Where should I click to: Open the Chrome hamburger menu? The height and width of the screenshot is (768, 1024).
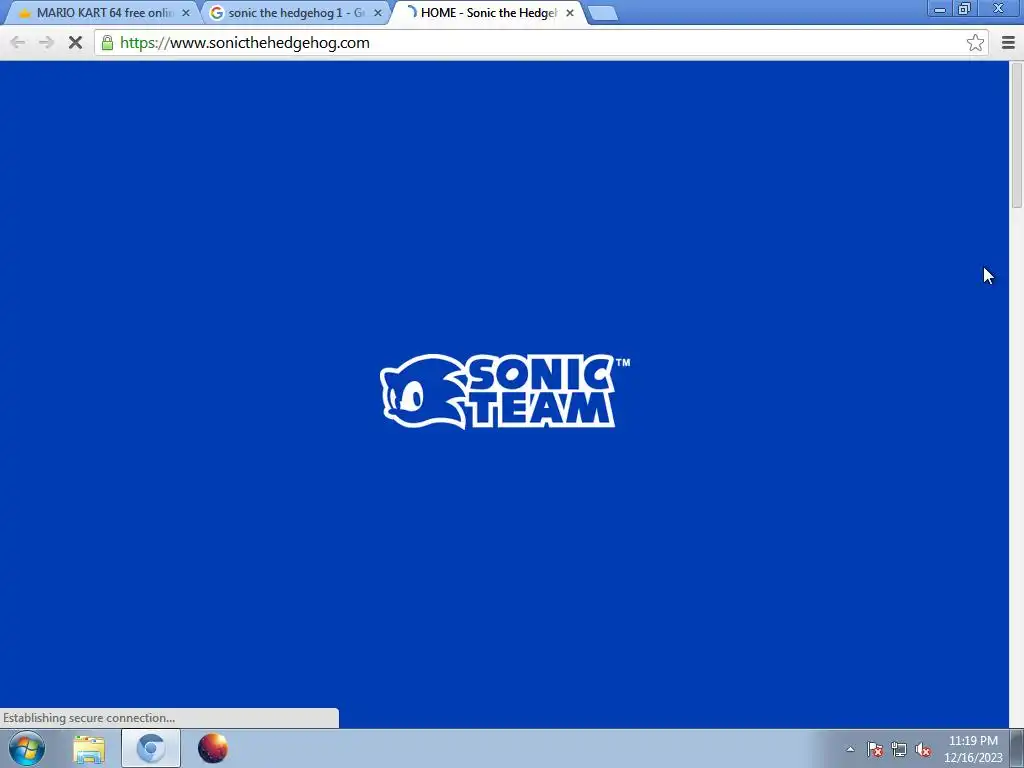[x=1008, y=43]
